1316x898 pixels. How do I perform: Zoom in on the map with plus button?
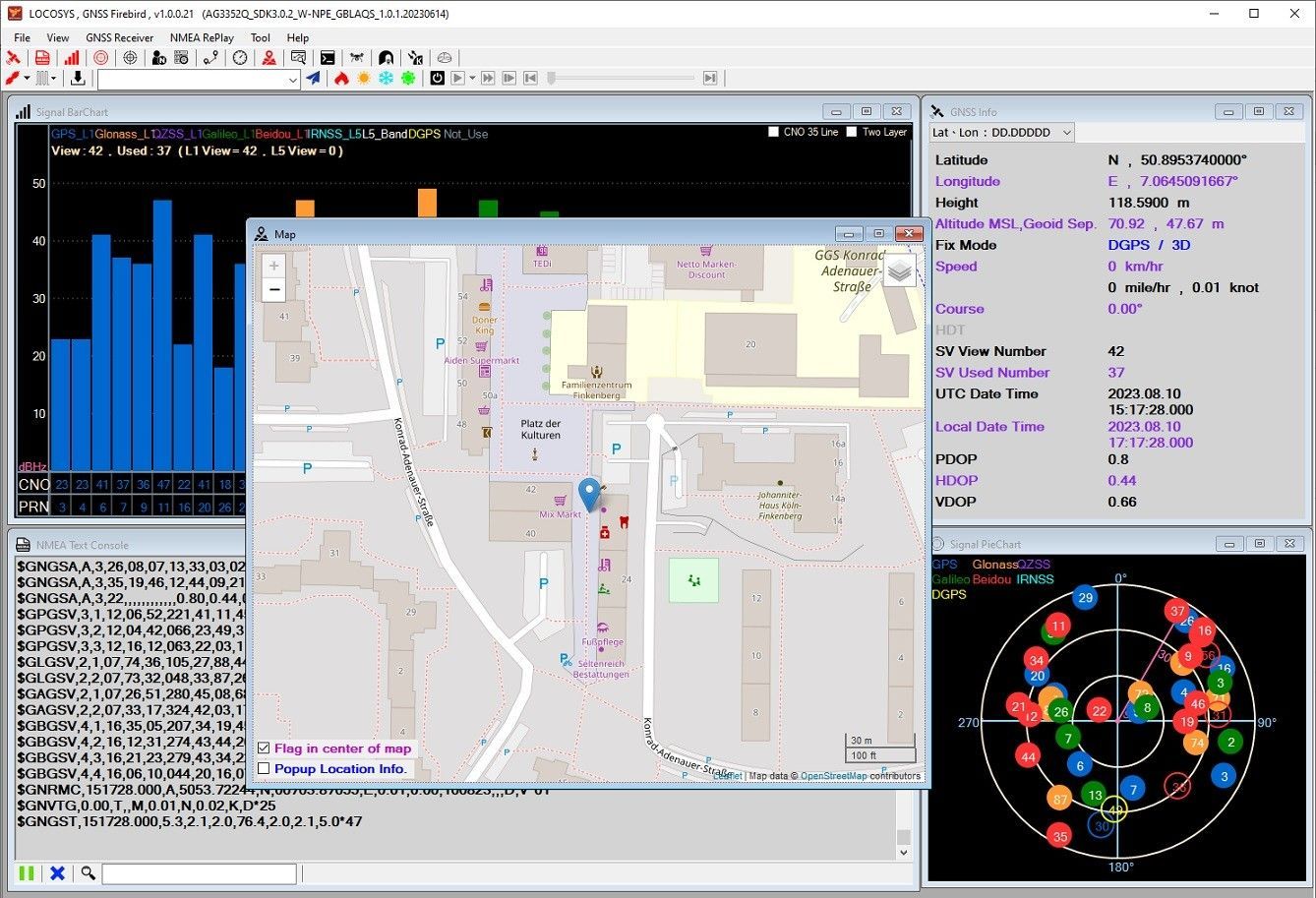(x=274, y=266)
